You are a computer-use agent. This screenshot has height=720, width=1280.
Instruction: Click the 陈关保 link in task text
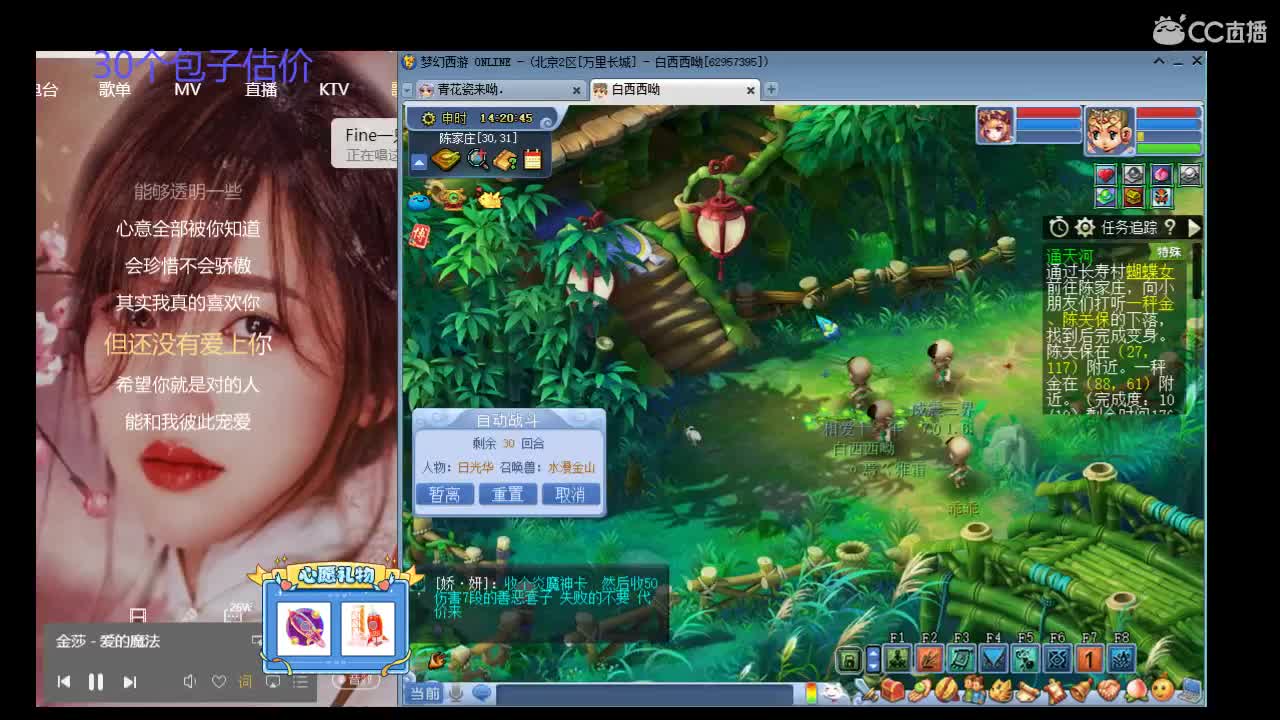click(1085, 320)
